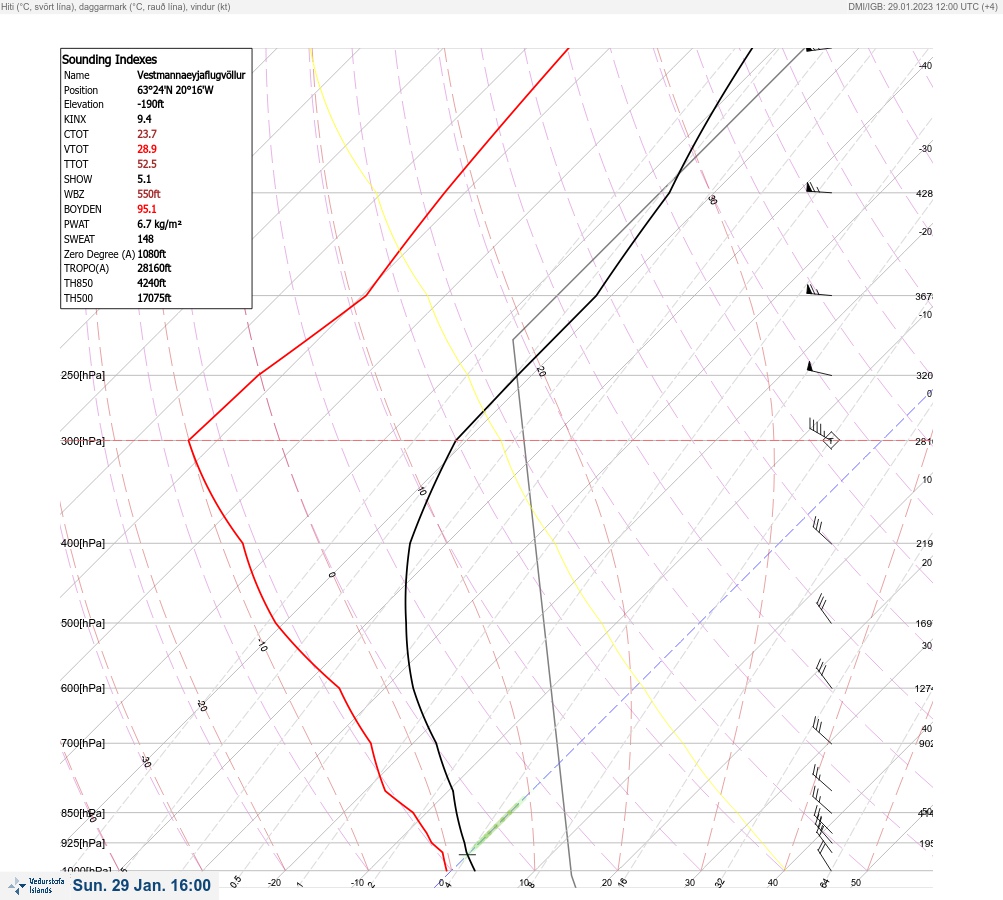Click the date label Sun. 29 Jan. 16:00
The image size is (1003, 900).
click(141, 885)
